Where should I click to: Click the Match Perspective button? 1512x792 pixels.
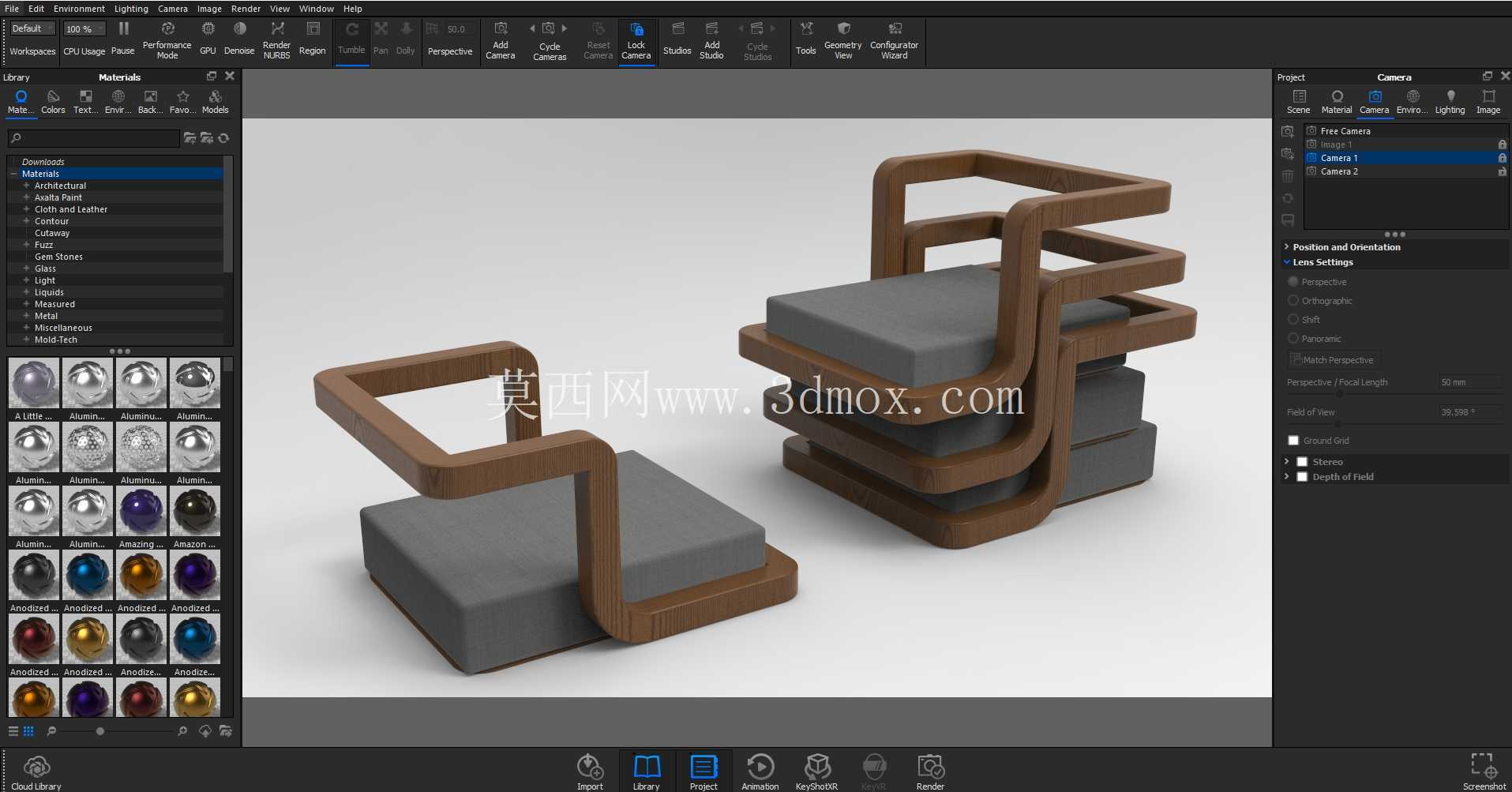pos(1333,360)
